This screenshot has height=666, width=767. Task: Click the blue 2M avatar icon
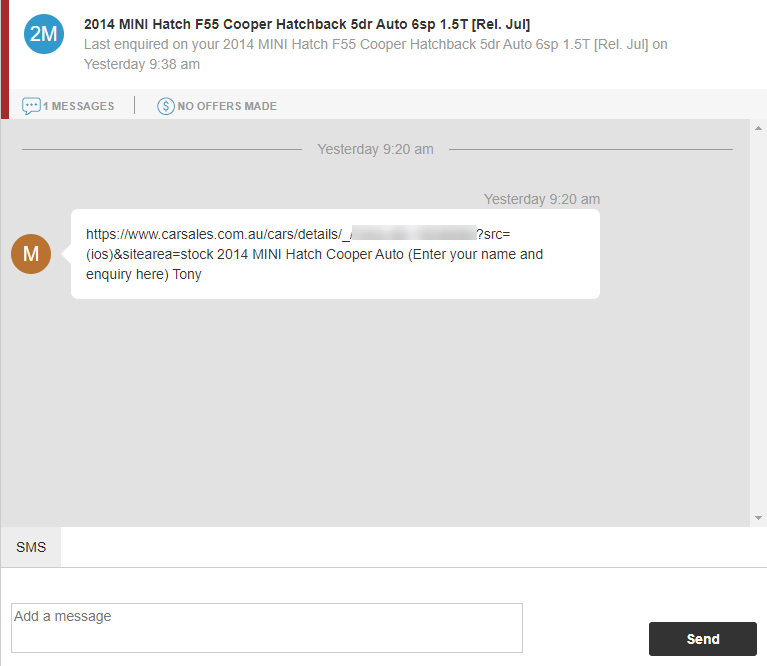pos(43,34)
